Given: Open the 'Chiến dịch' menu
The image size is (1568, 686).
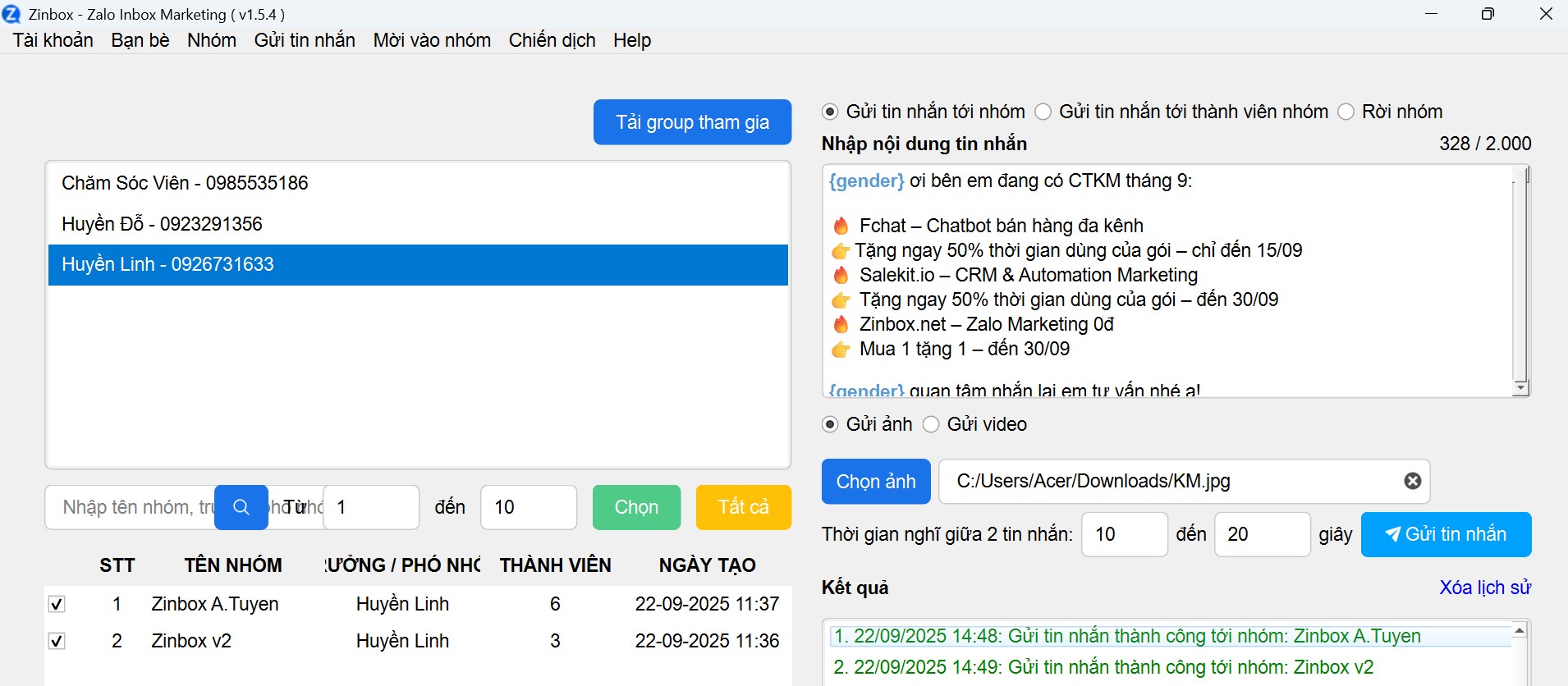Looking at the screenshot, I should [552, 40].
